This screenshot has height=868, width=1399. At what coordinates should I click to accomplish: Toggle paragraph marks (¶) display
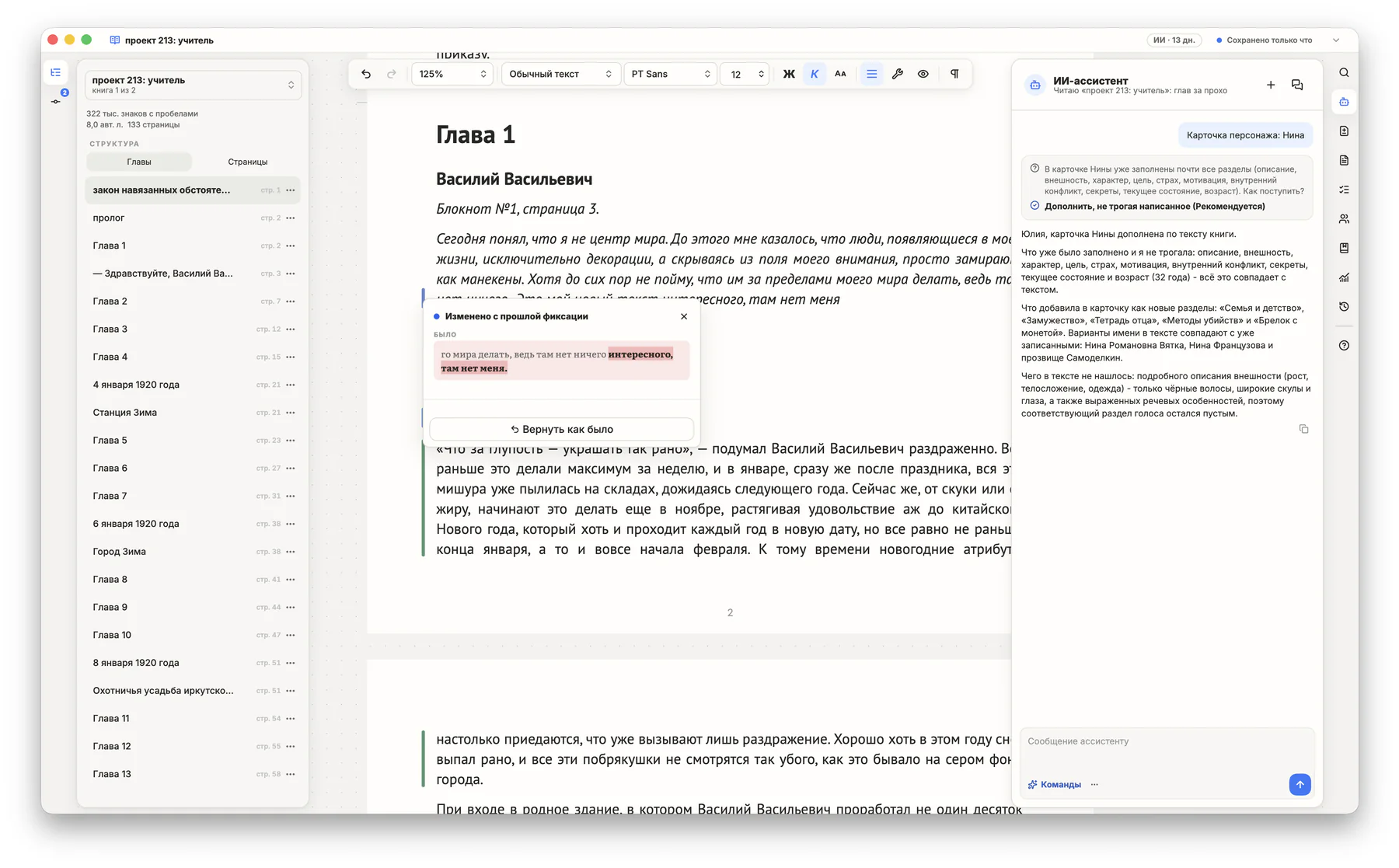[954, 74]
